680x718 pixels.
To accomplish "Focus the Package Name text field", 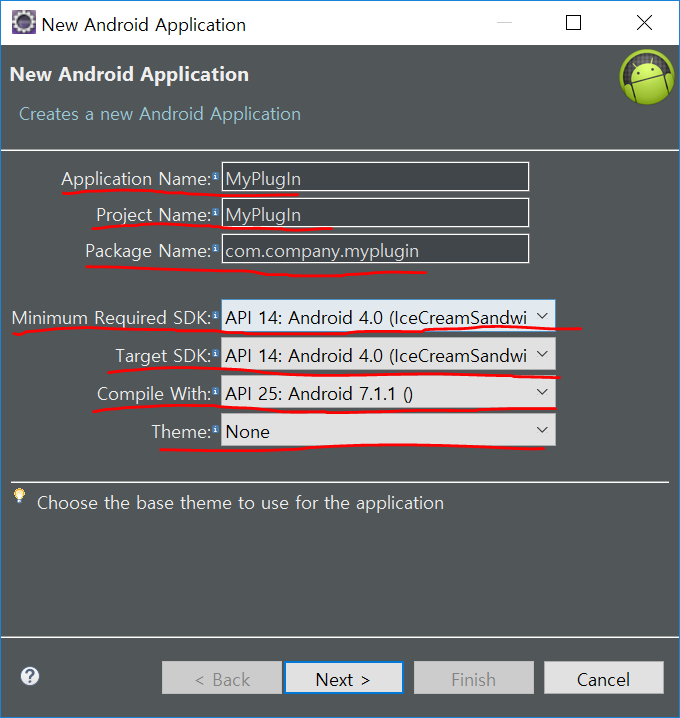I will 375,249.
